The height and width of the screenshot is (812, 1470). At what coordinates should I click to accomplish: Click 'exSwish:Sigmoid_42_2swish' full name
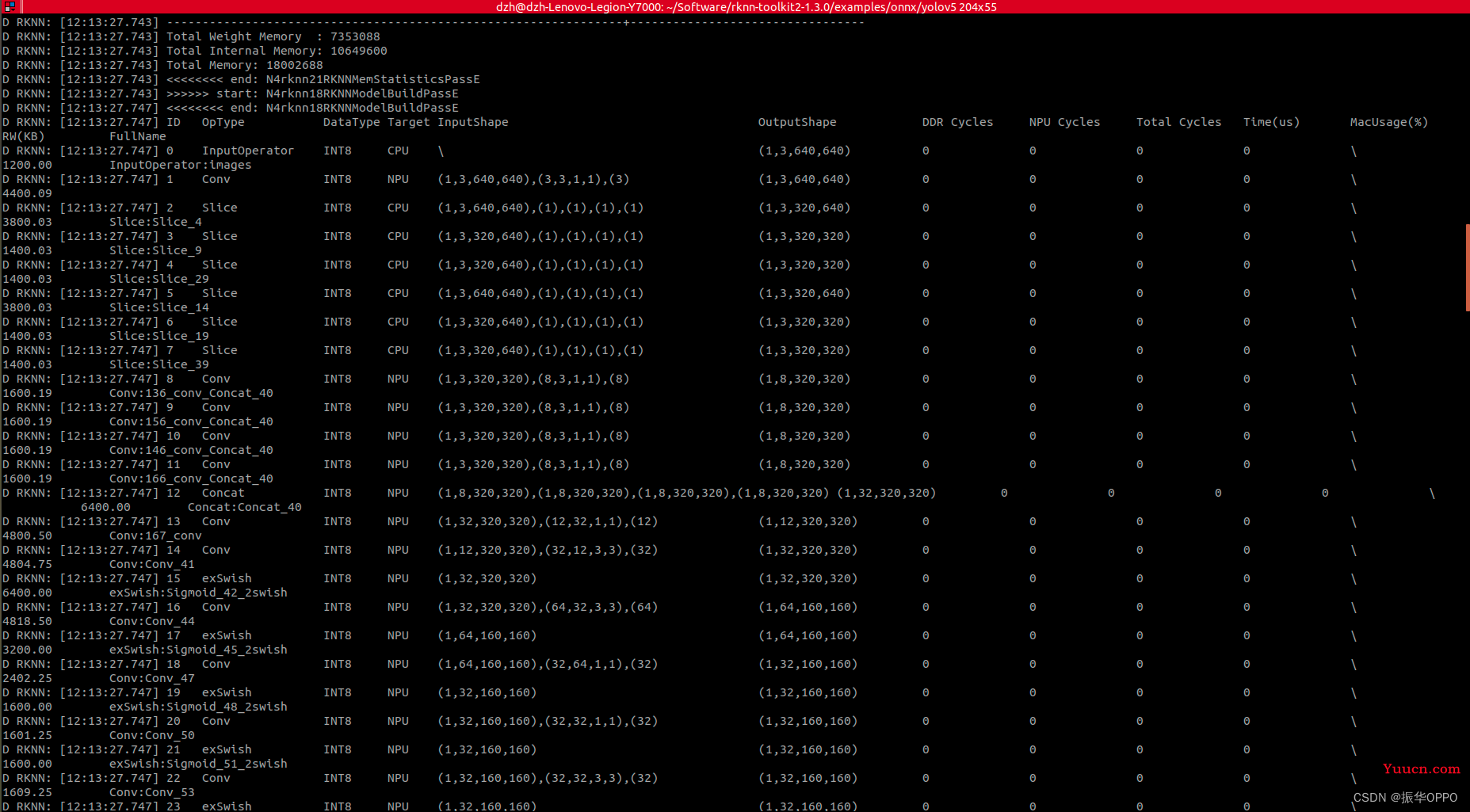click(x=198, y=593)
